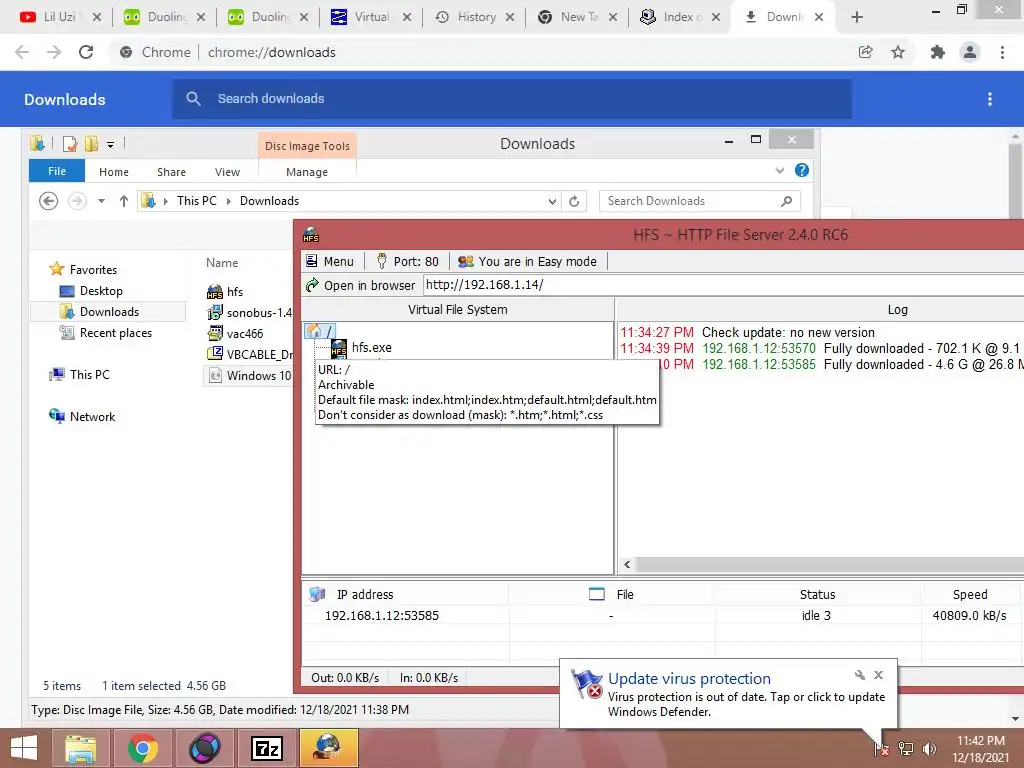Open Chrome profile avatar

click(970, 52)
